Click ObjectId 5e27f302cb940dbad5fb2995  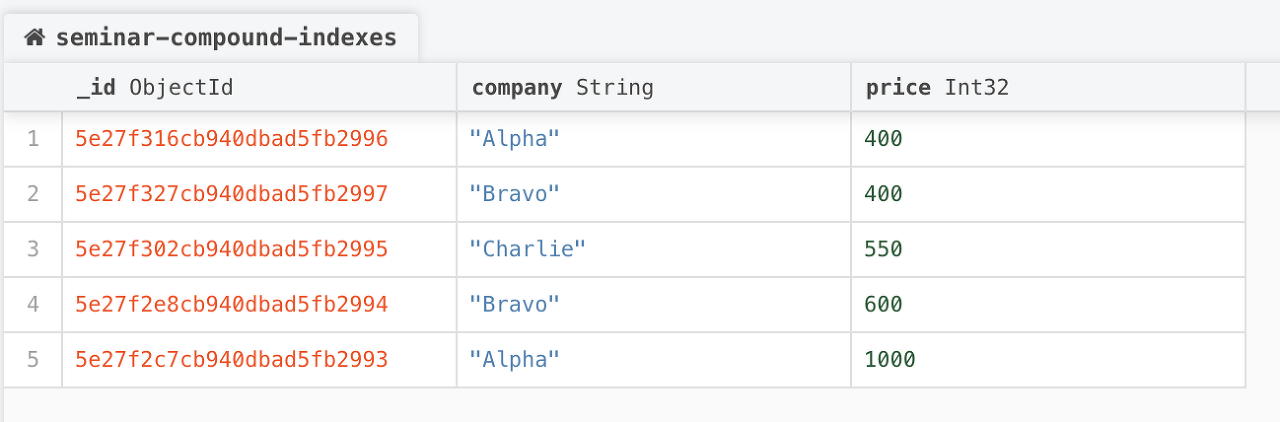pos(231,249)
